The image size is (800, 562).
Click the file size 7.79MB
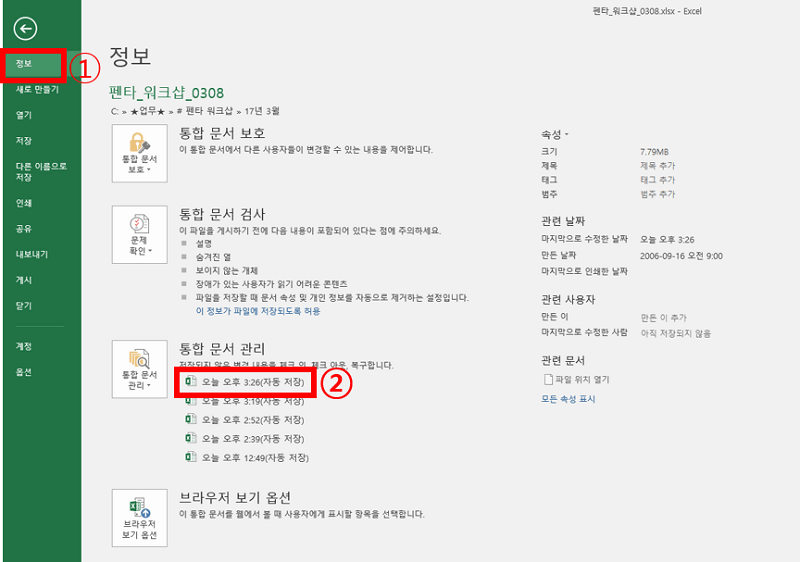pyautogui.click(x=654, y=152)
